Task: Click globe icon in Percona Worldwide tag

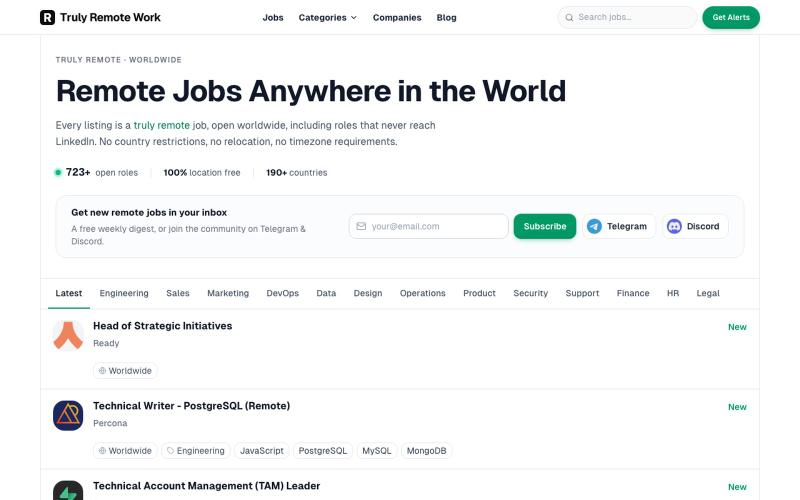Action: click(x=102, y=451)
